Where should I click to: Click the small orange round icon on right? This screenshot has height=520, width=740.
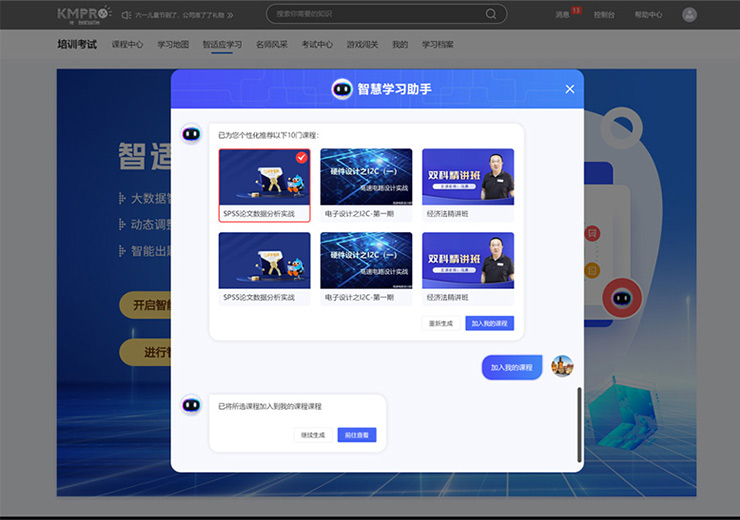(592, 270)
